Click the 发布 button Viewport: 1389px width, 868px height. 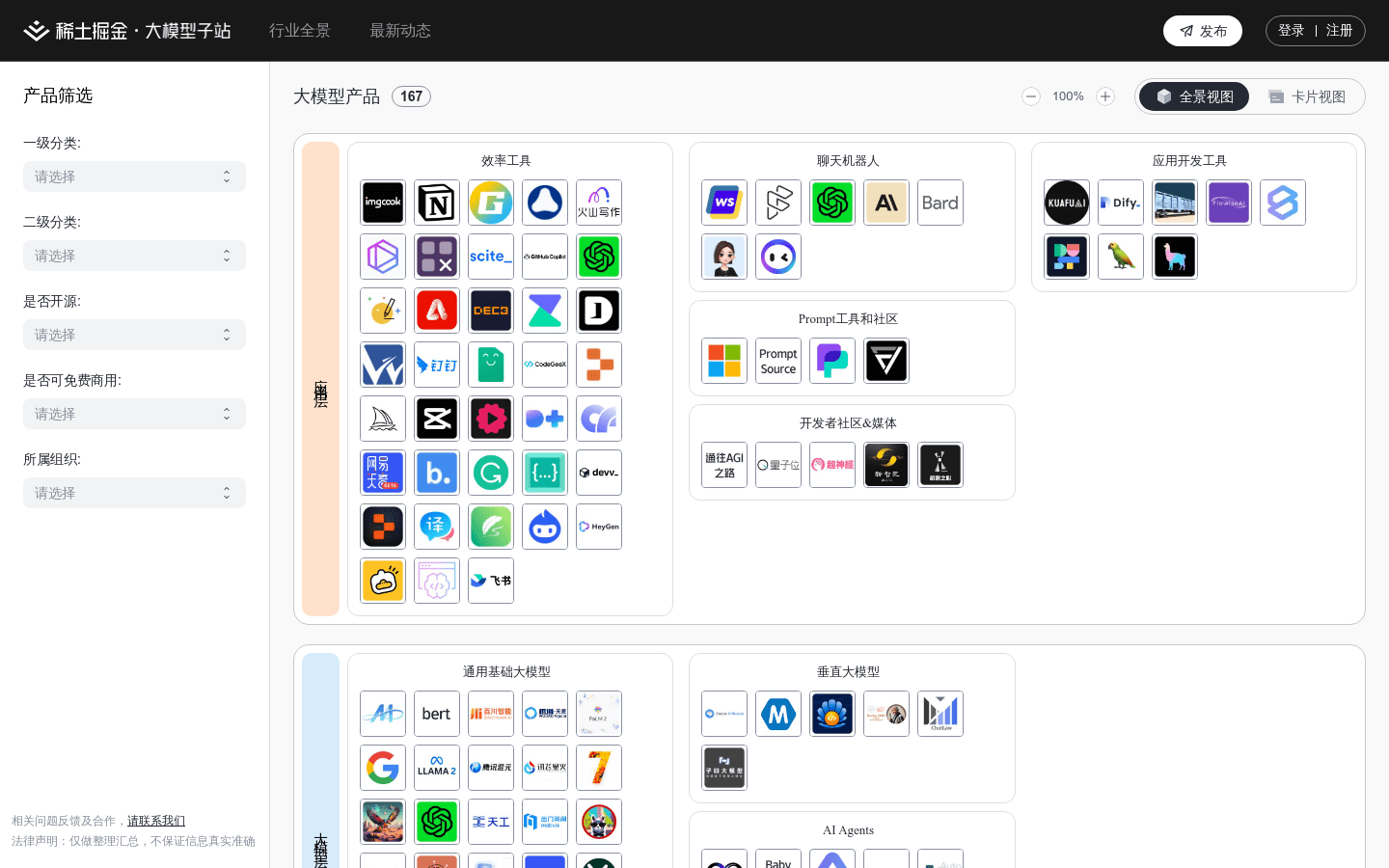pyautogui.click(x=1203, y=31)
